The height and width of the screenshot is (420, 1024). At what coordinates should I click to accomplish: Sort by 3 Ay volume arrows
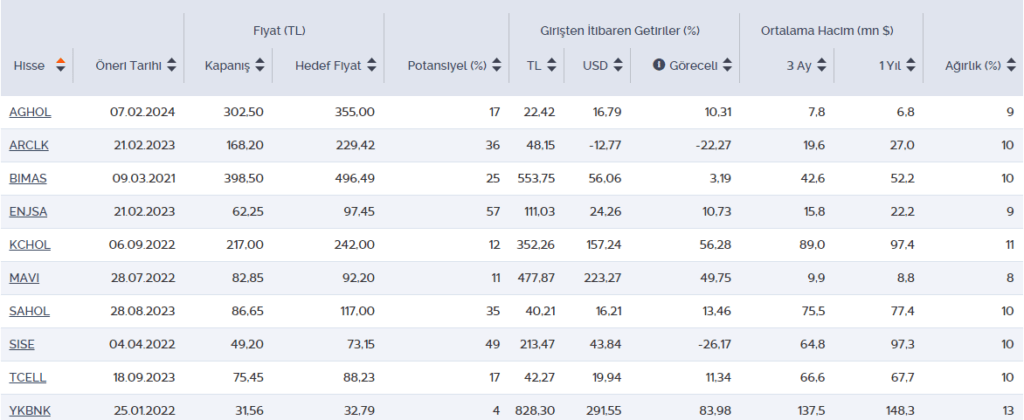pyautogui.click(x=822, y=65)
